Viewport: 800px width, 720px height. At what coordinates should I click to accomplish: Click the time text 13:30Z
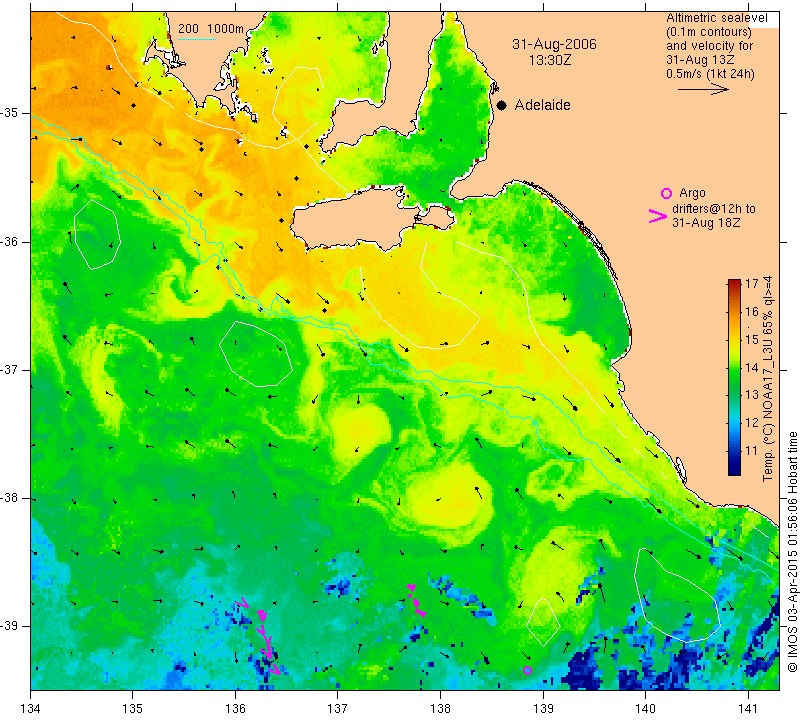[x=550, y=60]
